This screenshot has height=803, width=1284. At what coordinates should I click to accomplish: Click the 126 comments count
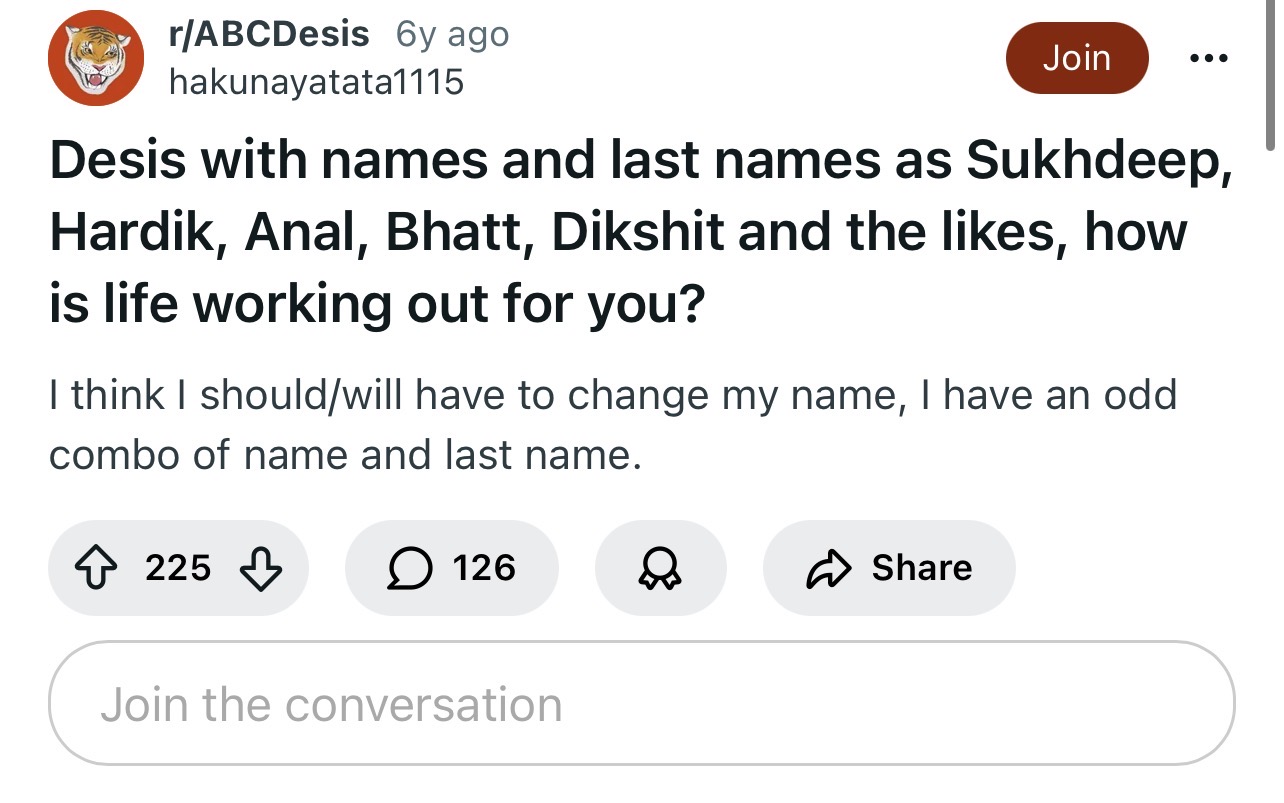coord(484,568)
